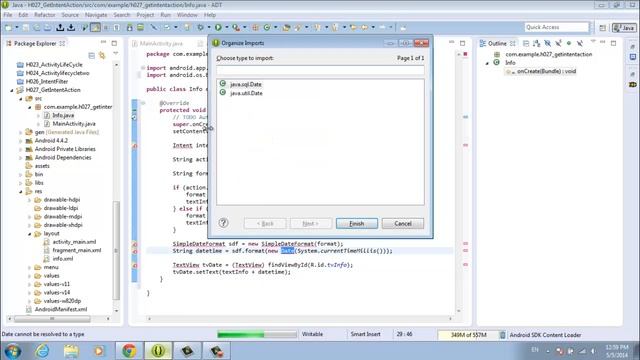Open the Edit menu
Screen dimensions: 640x360
click(23, 15)
